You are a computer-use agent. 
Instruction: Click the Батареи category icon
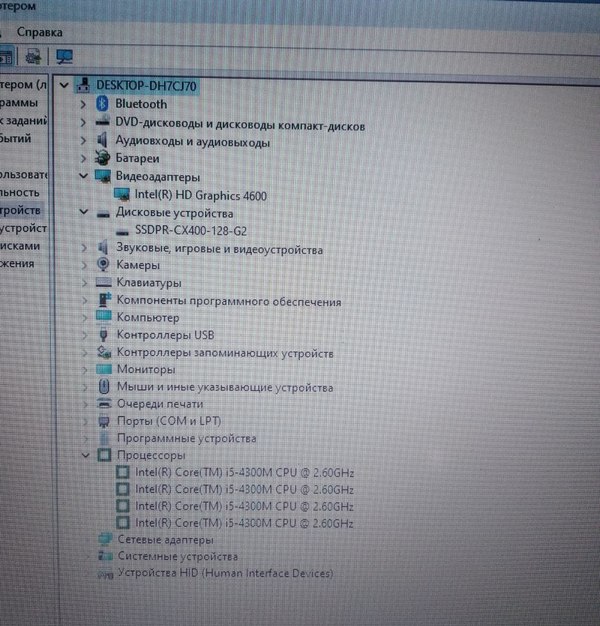coord(102,158)
